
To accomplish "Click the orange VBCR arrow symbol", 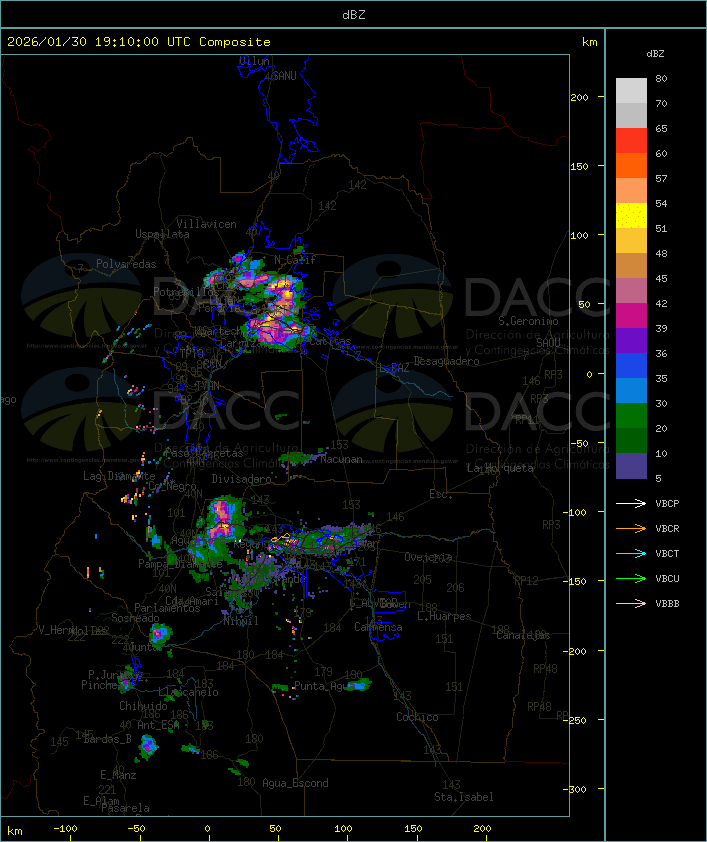I will tap(631, 528).
